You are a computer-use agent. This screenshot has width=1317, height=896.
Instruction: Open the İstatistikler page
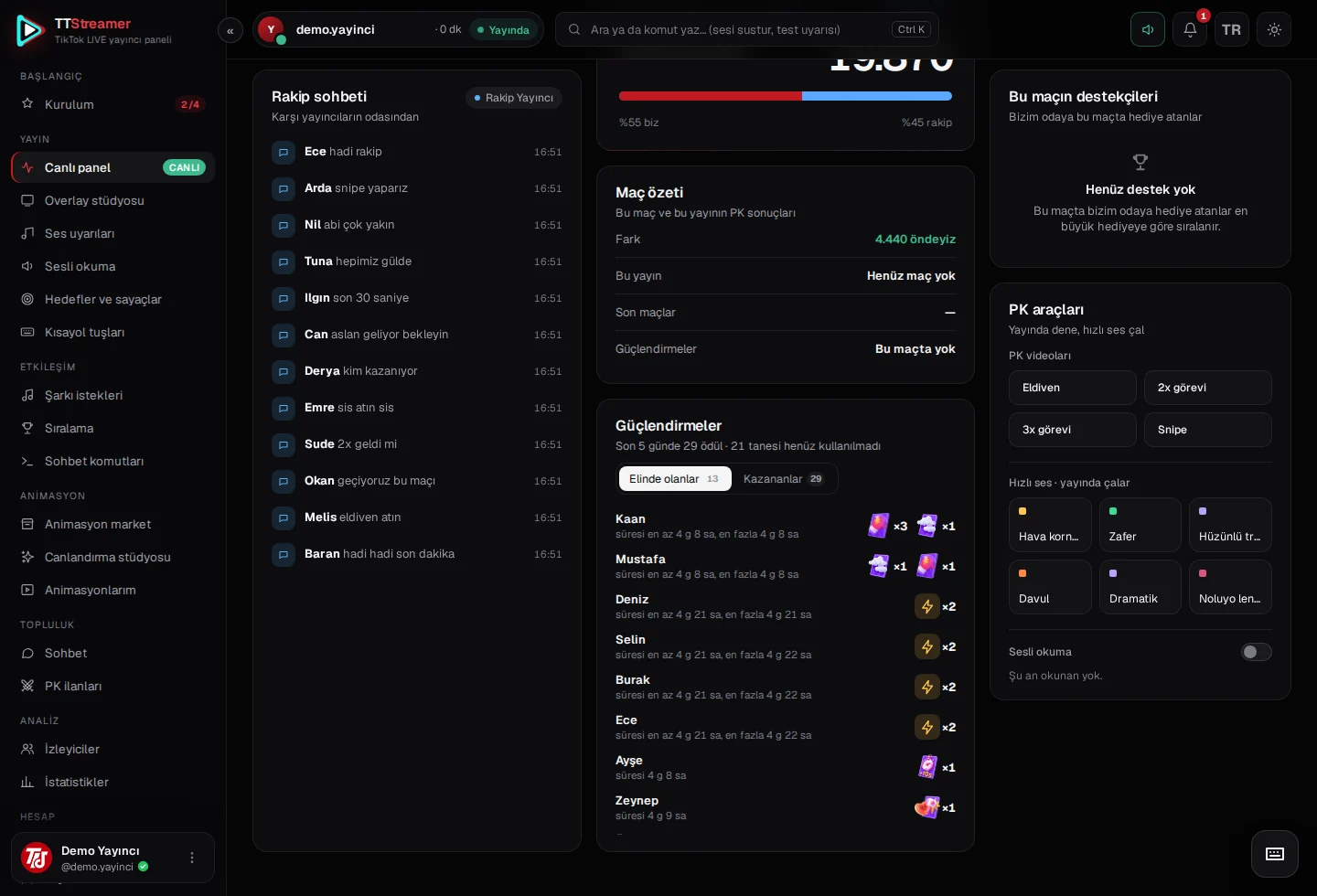[x=113, y=783]
